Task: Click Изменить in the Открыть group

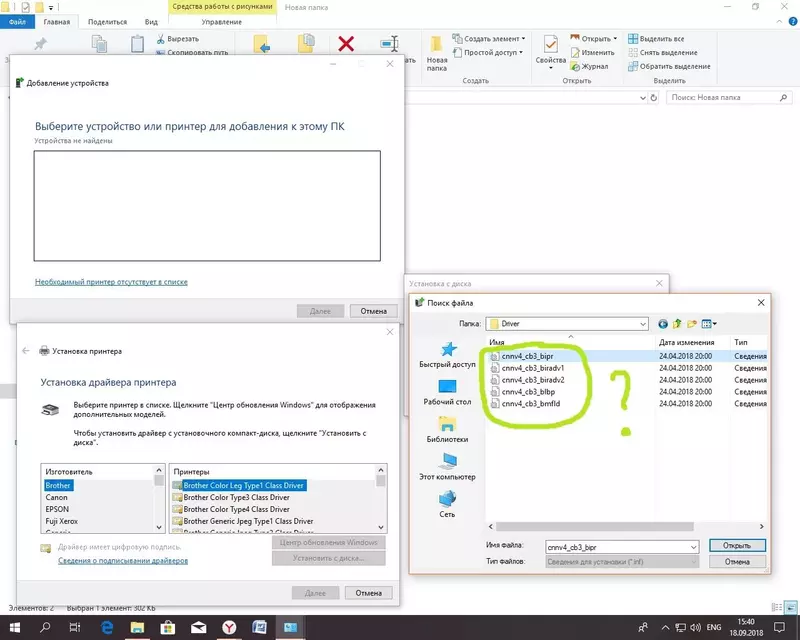Action: [593, 53]
